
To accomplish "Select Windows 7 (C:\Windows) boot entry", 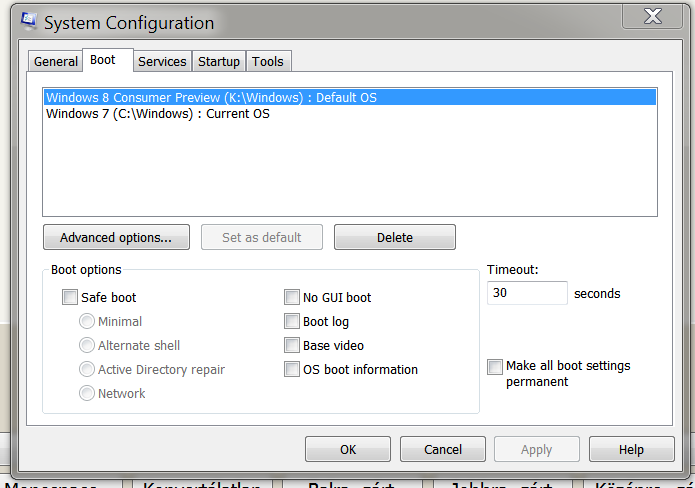I will pos(350,113).
